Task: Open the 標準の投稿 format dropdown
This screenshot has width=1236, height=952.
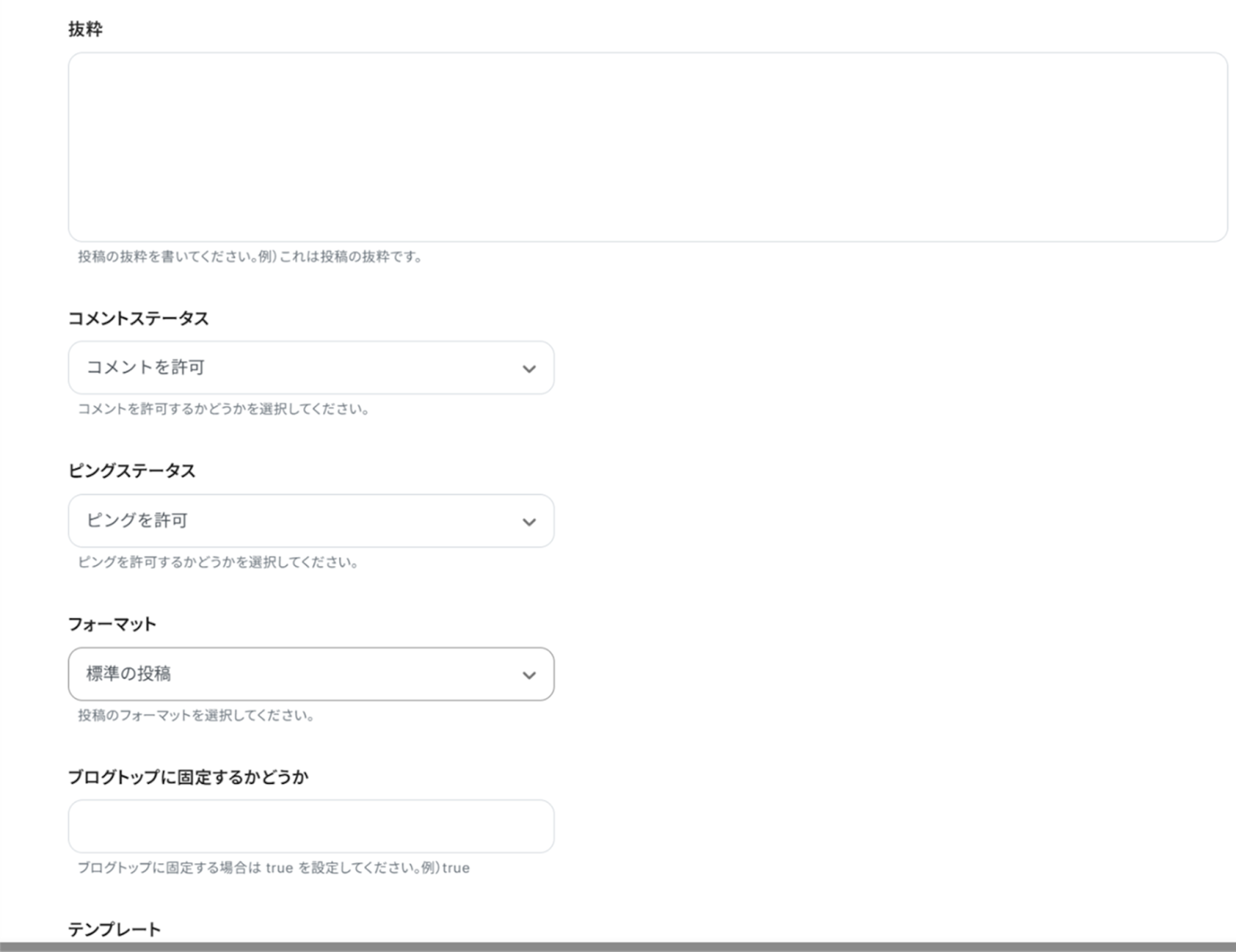Action: (311, 674)
